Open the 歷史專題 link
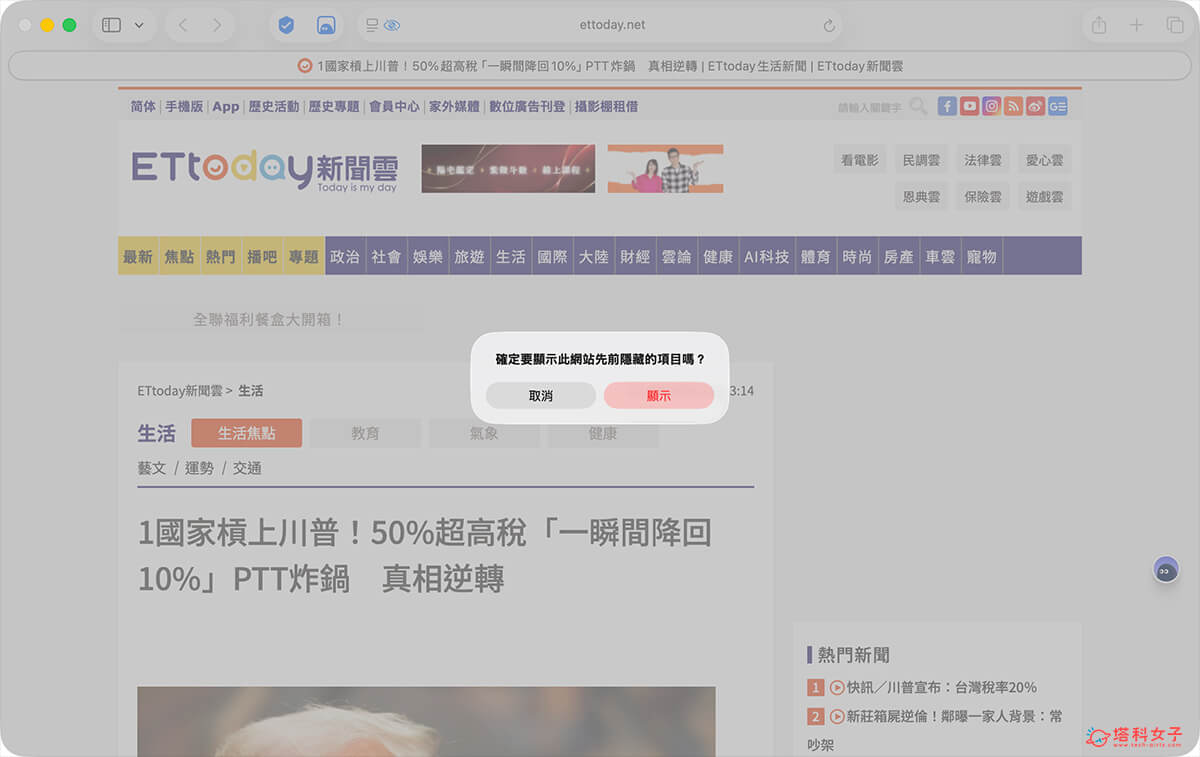The height and width of the screenshot is (757, 1200). [334, 106]
